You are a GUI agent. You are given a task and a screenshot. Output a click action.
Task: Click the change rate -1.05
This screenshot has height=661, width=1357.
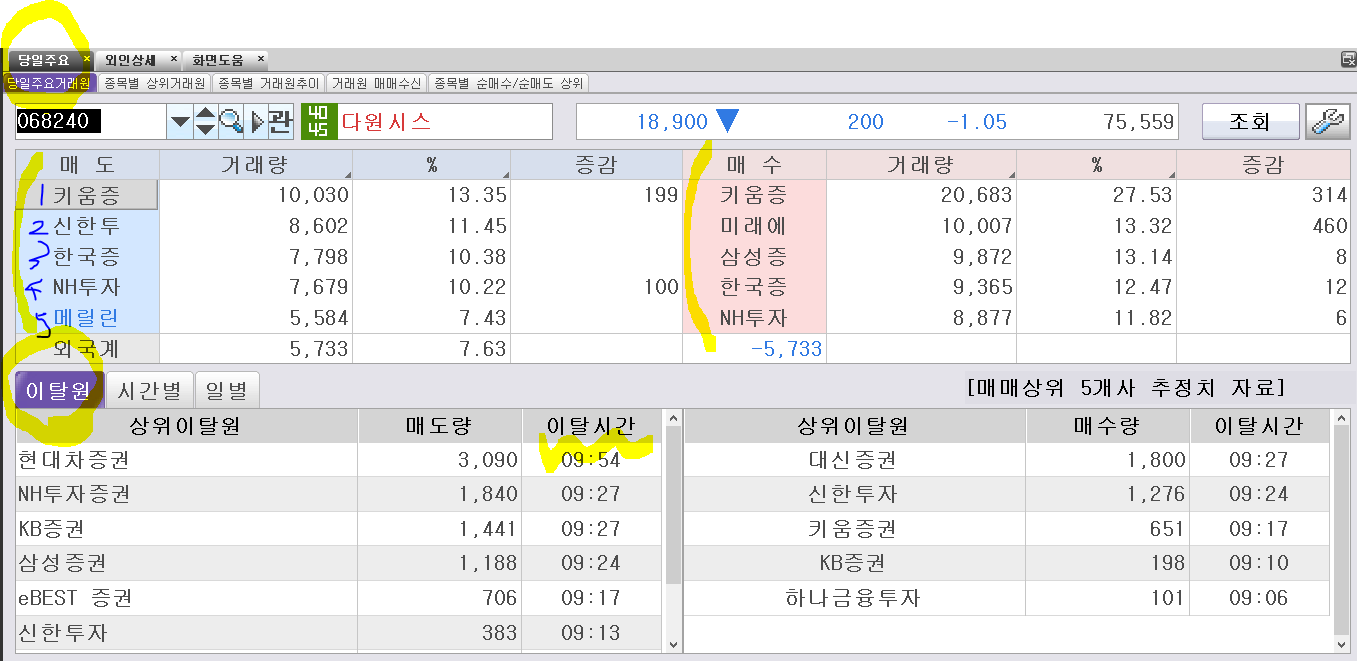click(x=977, y=122)
